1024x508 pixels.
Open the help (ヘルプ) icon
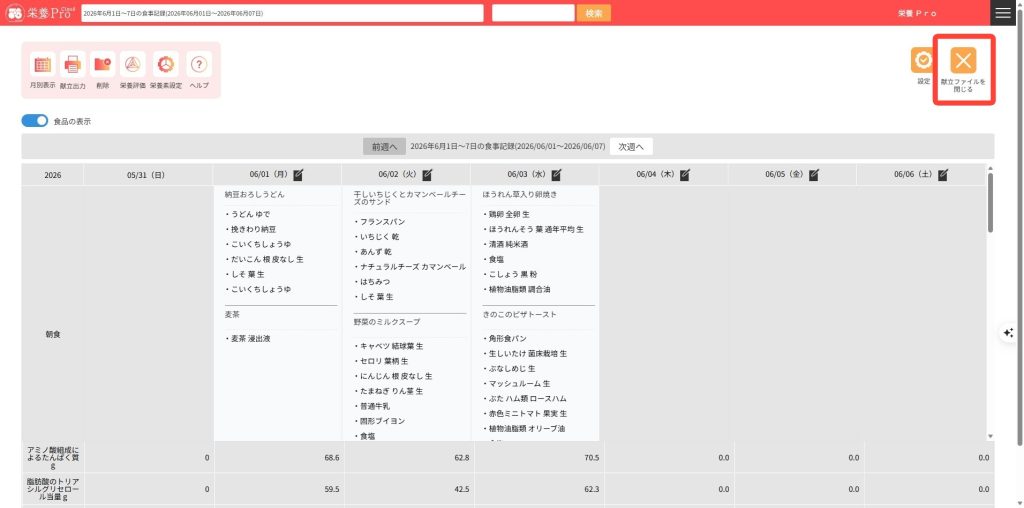pos(199,64)
